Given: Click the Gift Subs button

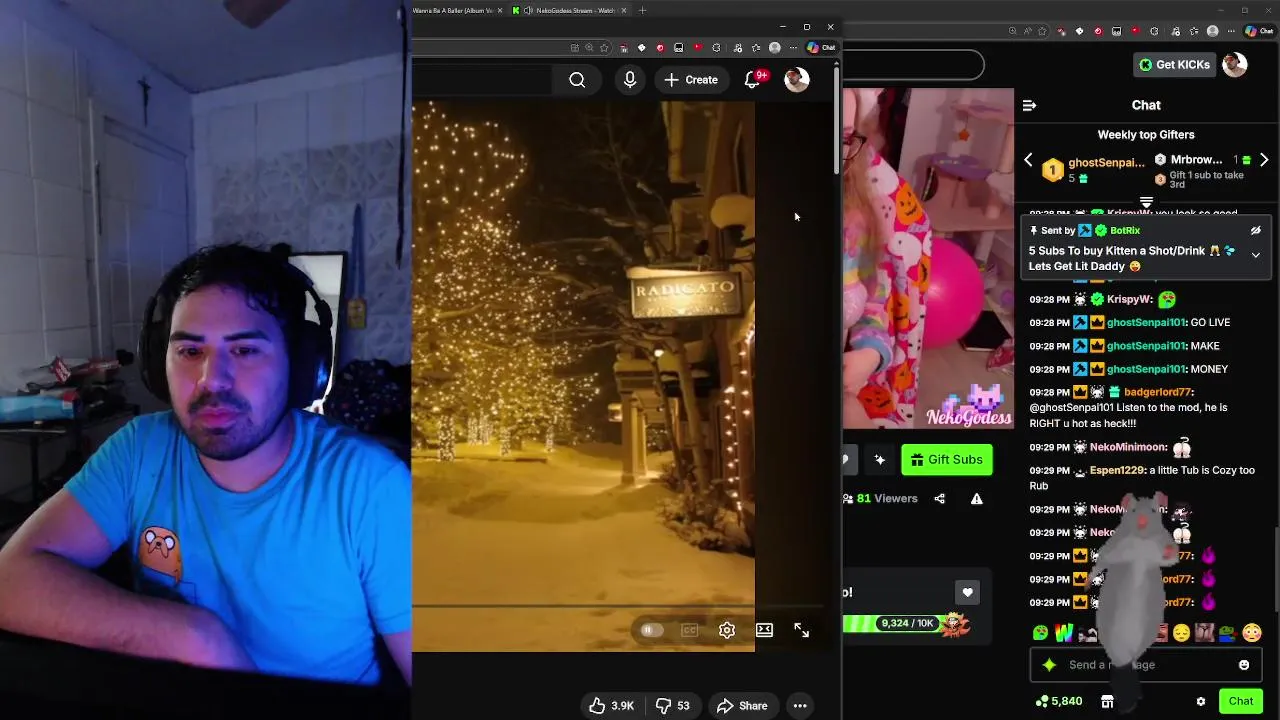Looking at the screenshot, I should click(x=946, y=460).
